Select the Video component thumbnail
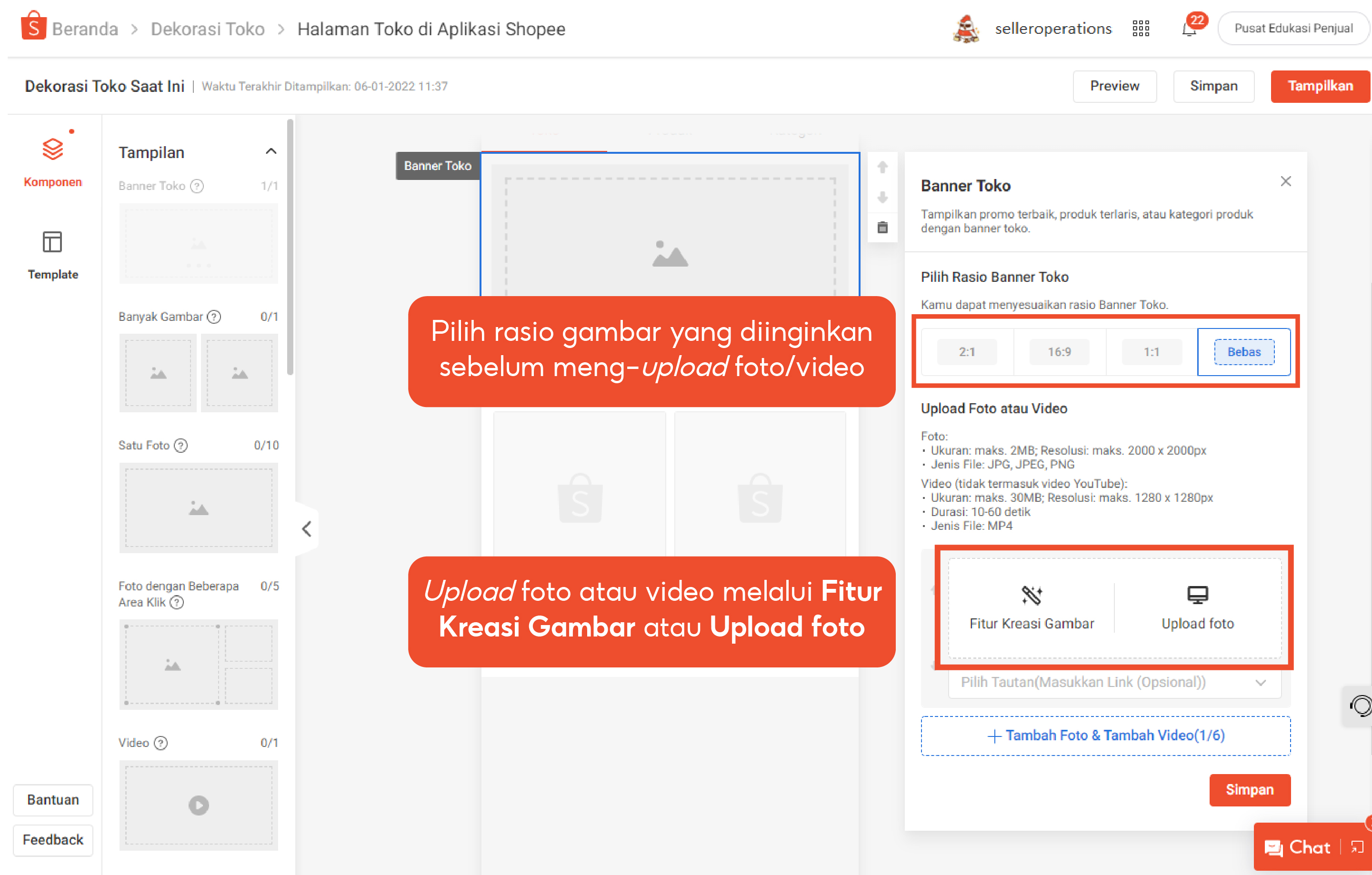The width and height of the screenshot is (1372, 875). point(198,805)
